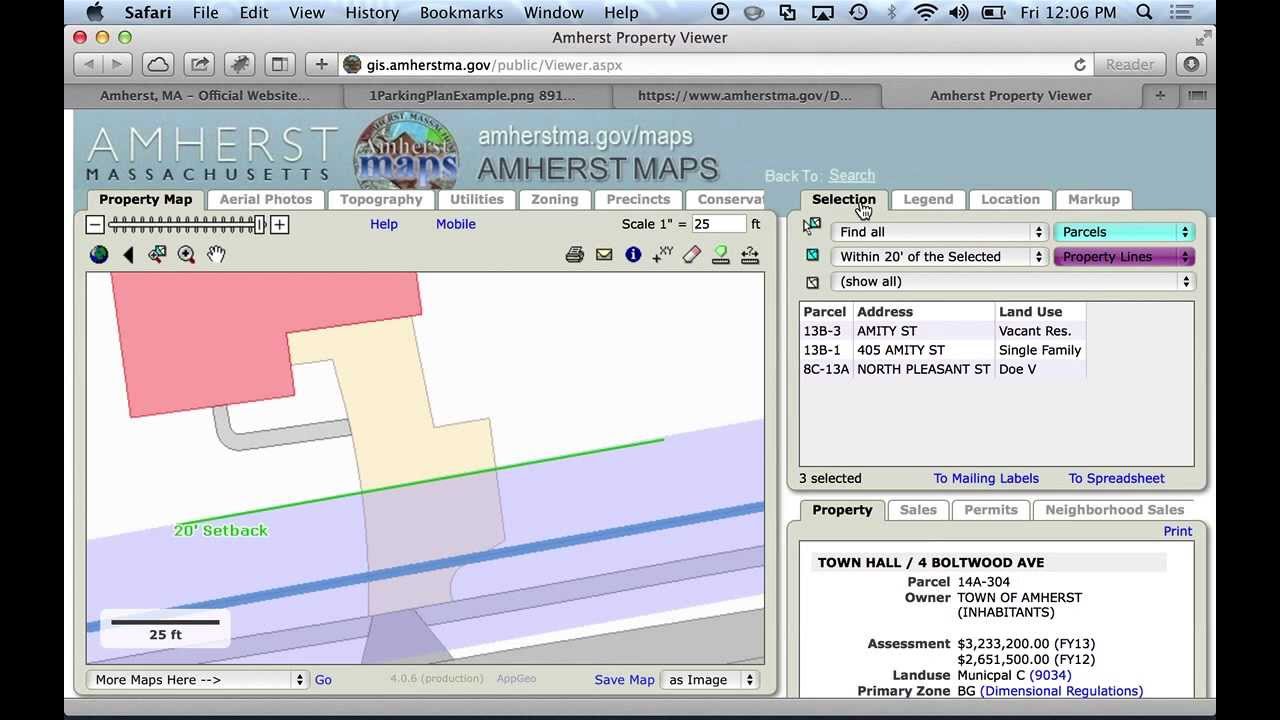Open the Property Lines dropdown
Image resolution: width=1280 pixels, height=720 pixels.
[x=1124, y=257]
